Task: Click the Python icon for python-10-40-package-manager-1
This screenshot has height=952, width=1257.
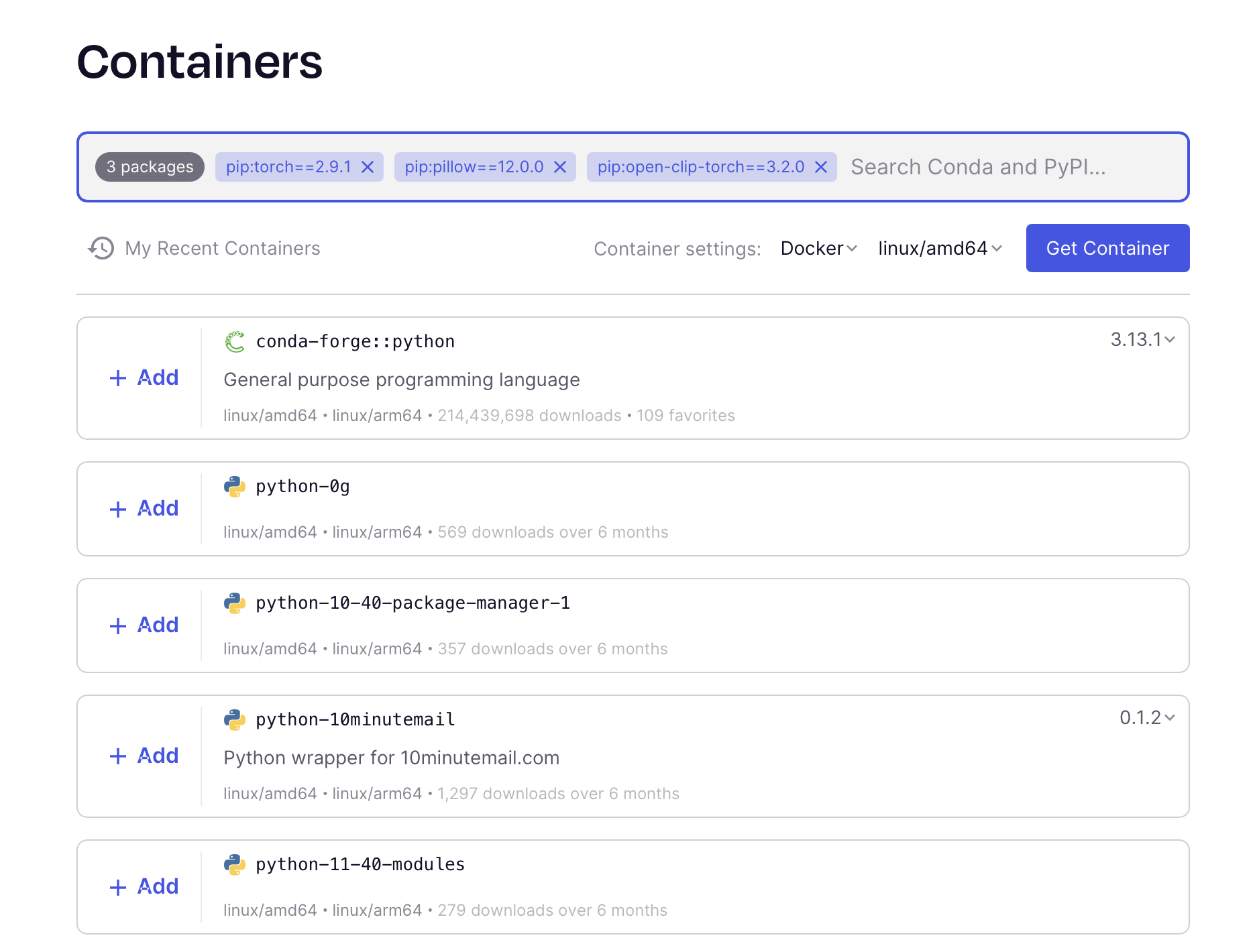Action: pos(235,602)
